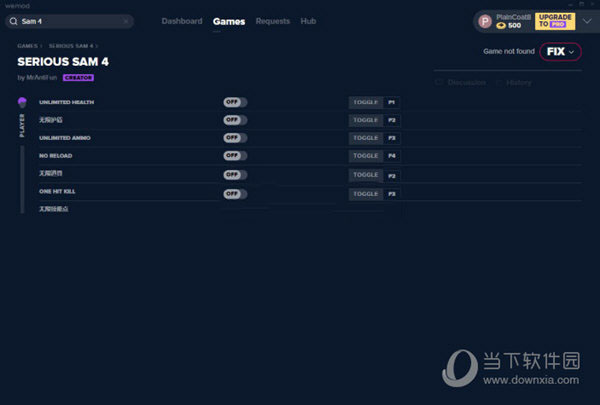Change the hotkey box for Unlimited Ammo
The image size is (600, 405).
391,138
